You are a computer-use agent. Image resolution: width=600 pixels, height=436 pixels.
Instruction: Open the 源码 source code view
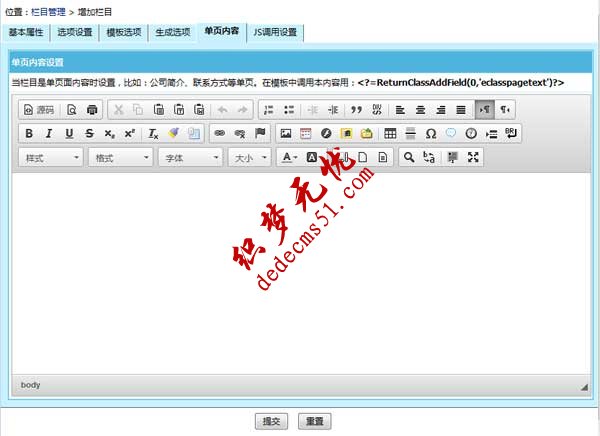(39, 110)
